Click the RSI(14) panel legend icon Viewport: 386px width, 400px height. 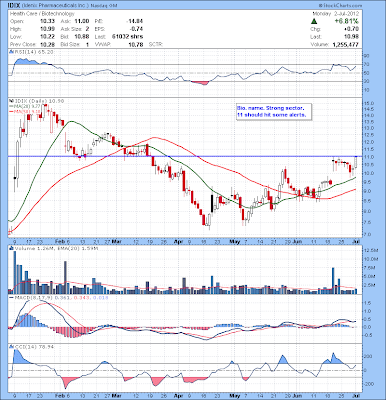11,52
